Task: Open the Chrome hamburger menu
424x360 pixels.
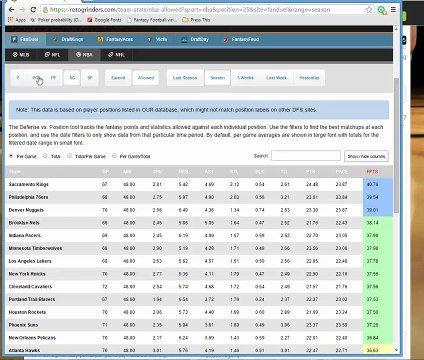Action: (x=393, y=10)
